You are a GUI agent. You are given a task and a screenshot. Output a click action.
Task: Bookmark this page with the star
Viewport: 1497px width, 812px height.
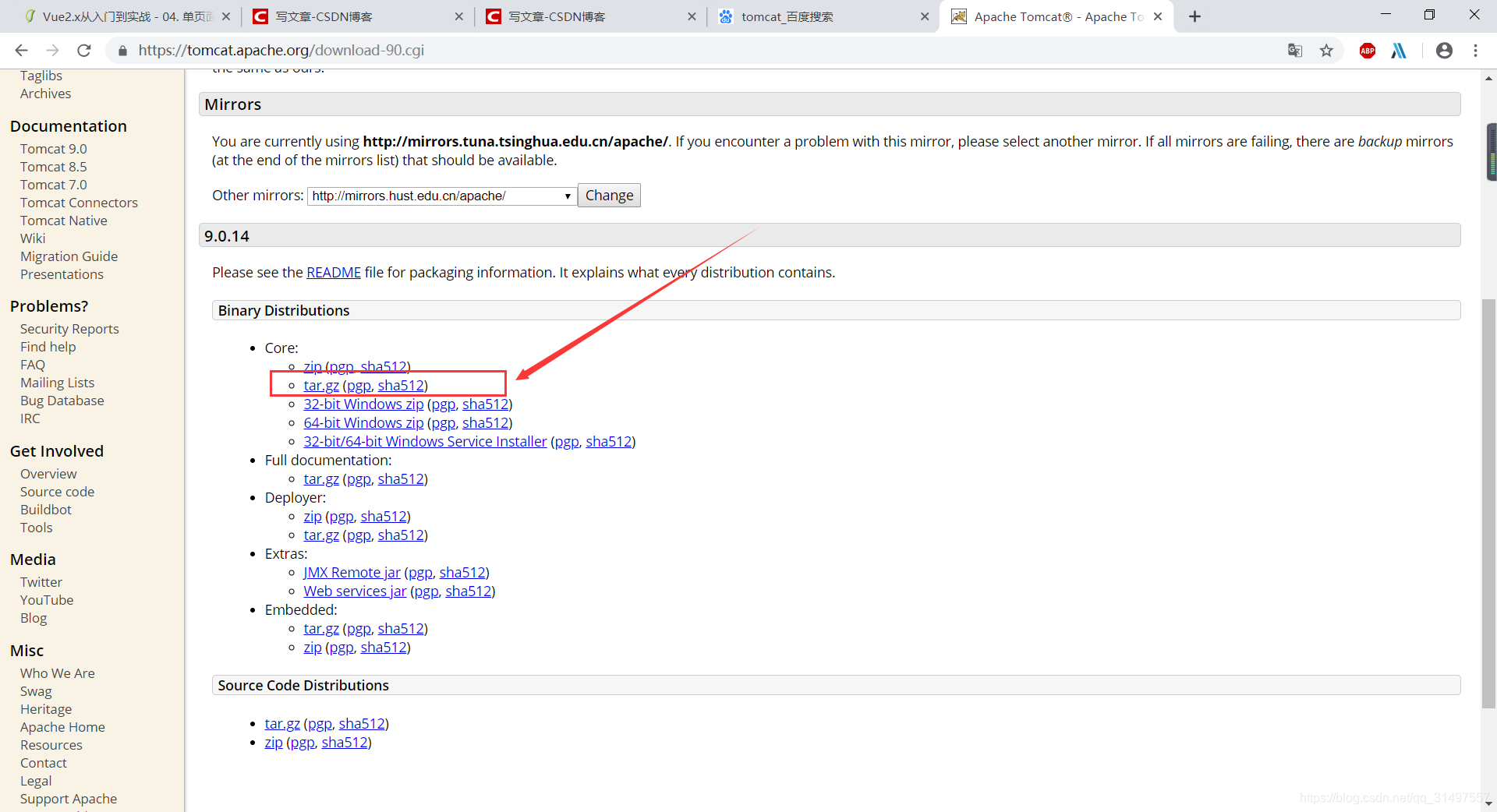pyautogui.click(x=1326, y=51)
